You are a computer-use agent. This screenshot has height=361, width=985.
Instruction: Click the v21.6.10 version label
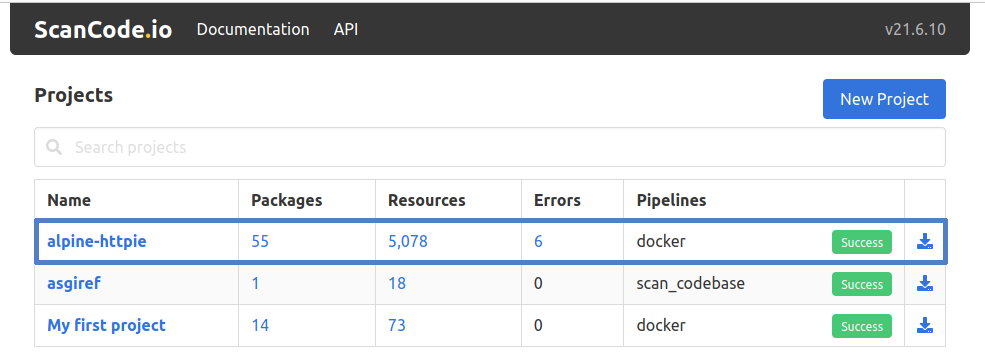(x=915, y=30)
